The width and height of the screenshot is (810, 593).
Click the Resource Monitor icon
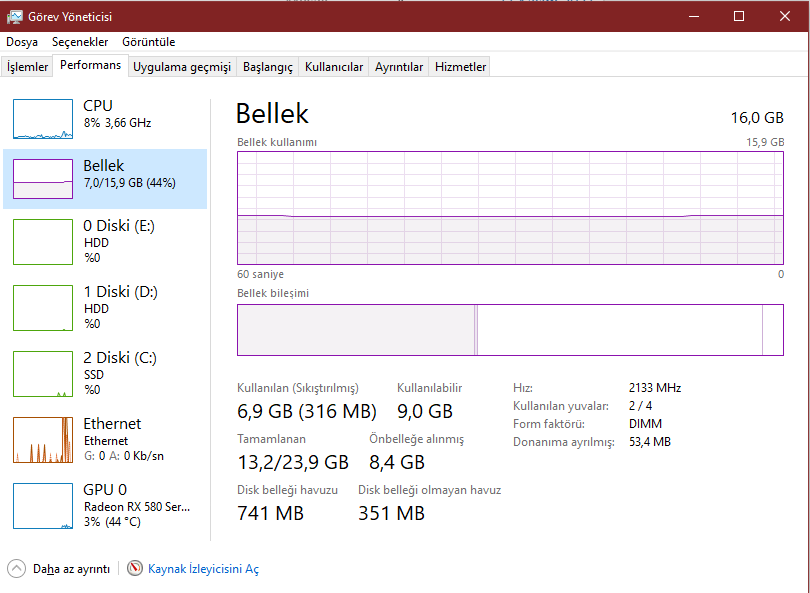click(135, 568)
